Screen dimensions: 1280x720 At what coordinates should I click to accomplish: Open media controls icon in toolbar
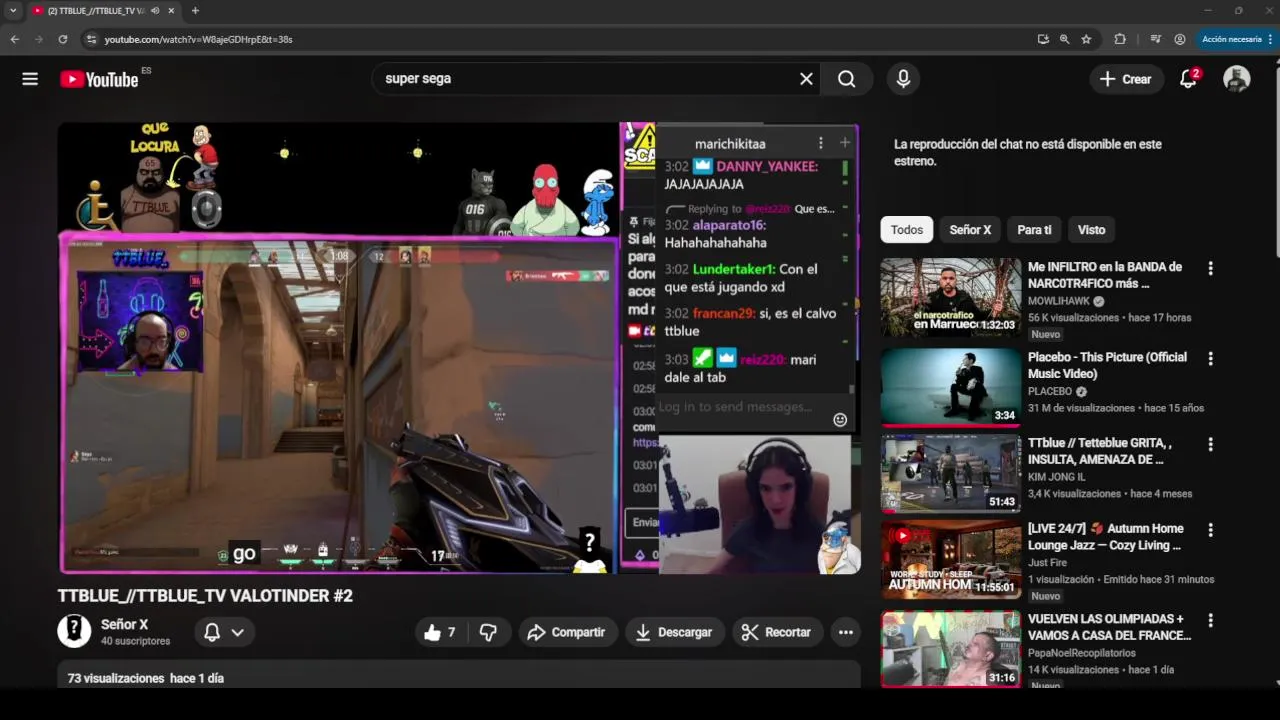tap(1156, 39)
